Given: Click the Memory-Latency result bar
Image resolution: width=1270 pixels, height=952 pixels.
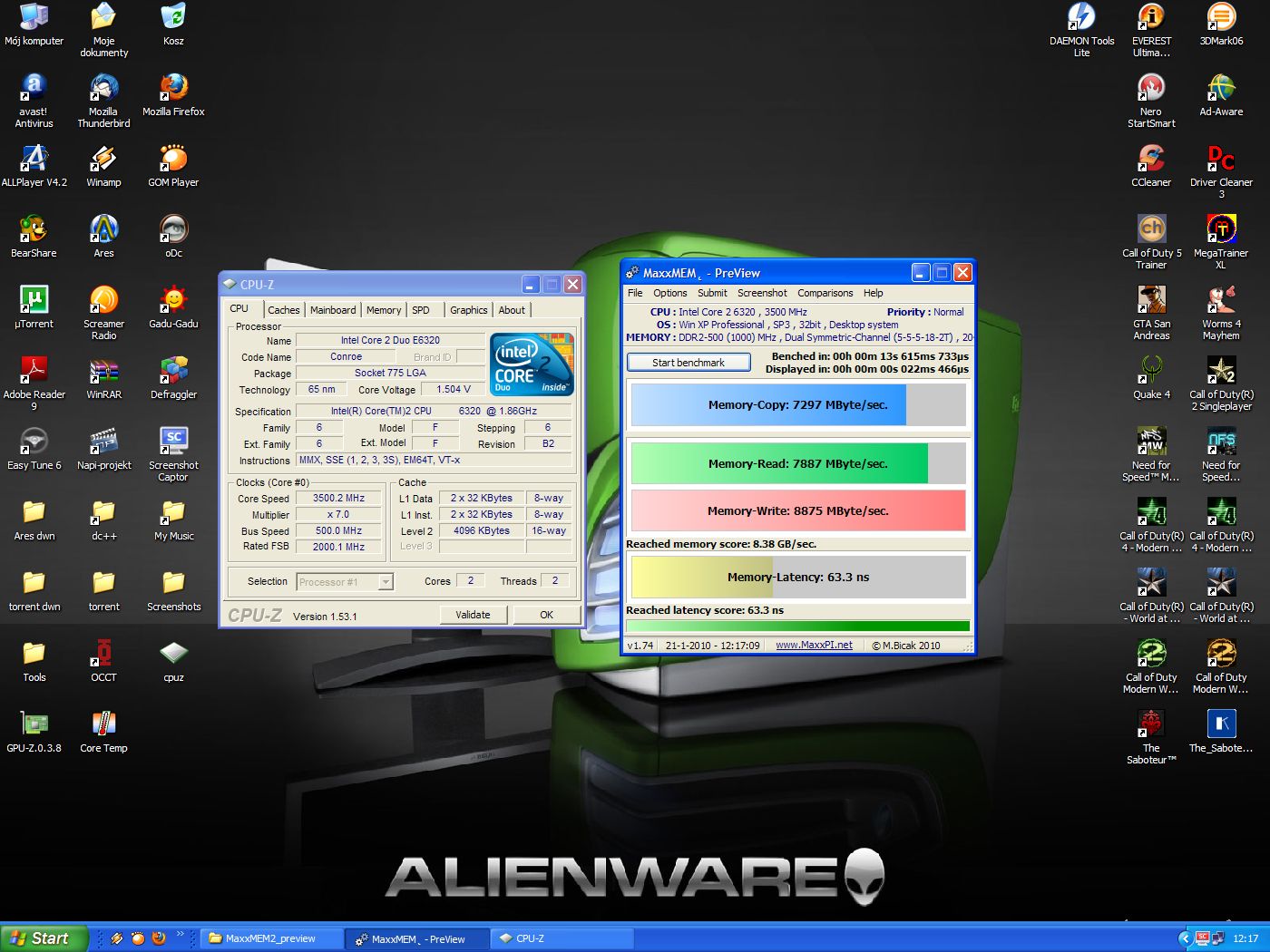Looking at the screenshot, I should (x=798, y=577).
